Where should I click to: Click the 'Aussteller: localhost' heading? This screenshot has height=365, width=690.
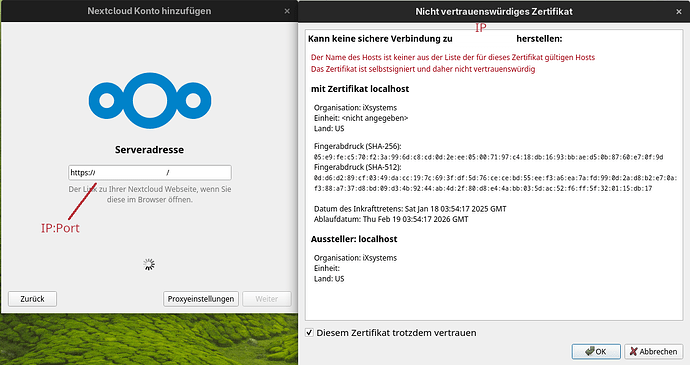coord(354,239)
